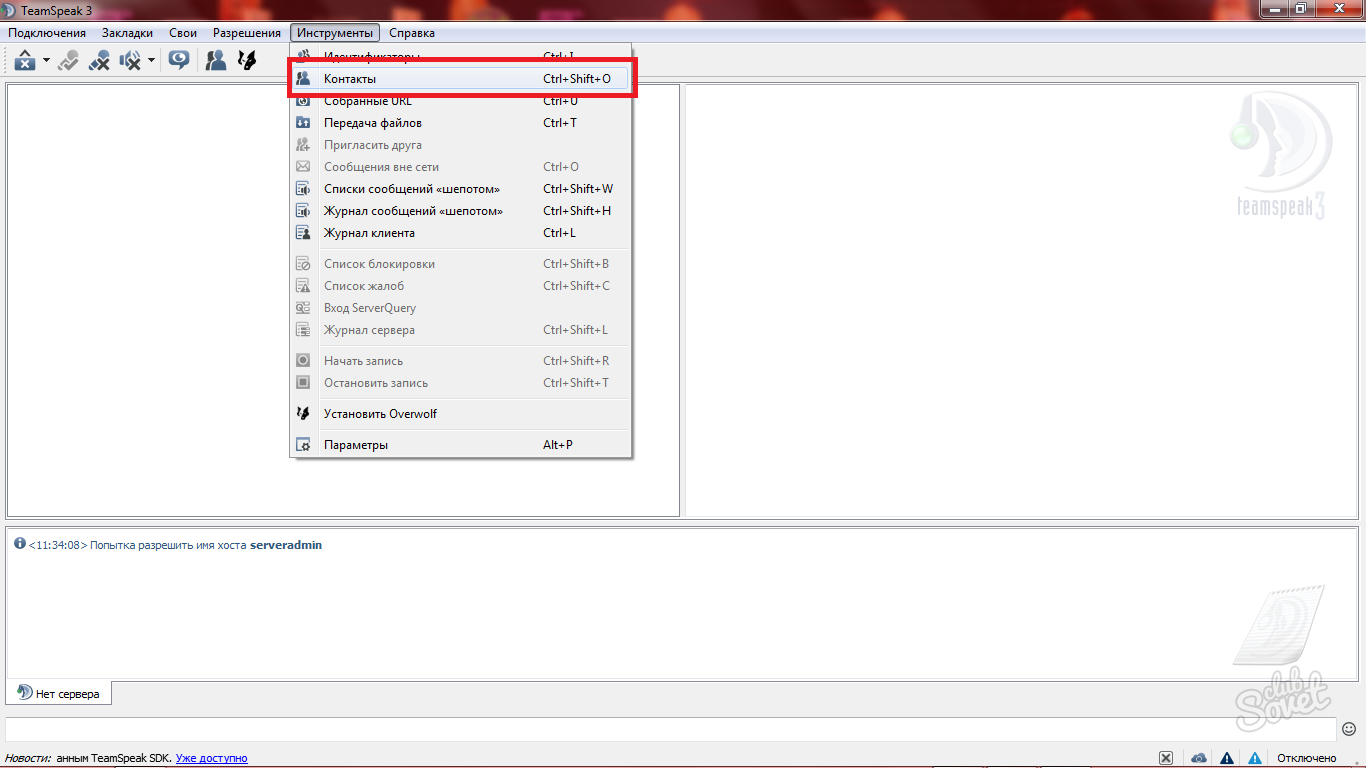Click the contacts toolbar icon
Screen dimensions: 1366x768
[x=216, y=60]
